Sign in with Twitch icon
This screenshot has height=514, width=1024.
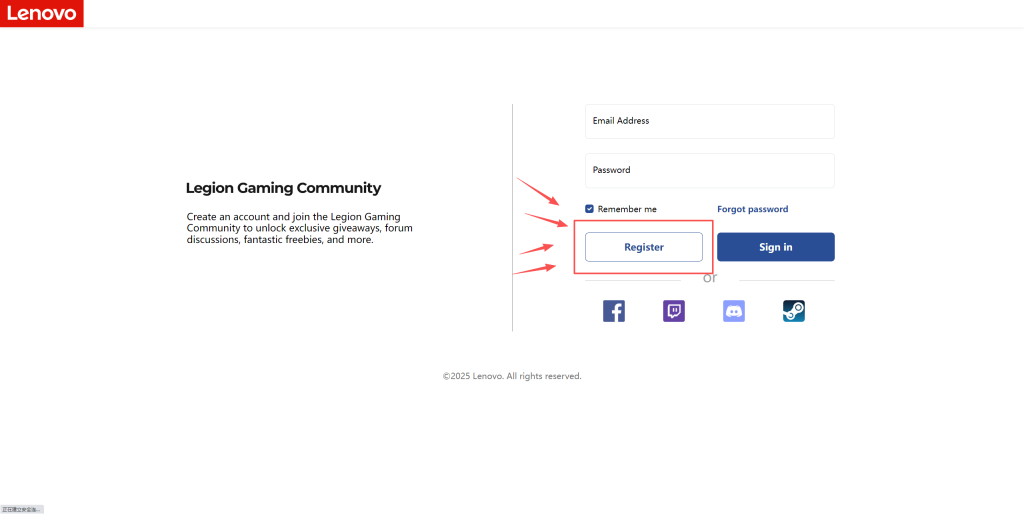[674, 311]
